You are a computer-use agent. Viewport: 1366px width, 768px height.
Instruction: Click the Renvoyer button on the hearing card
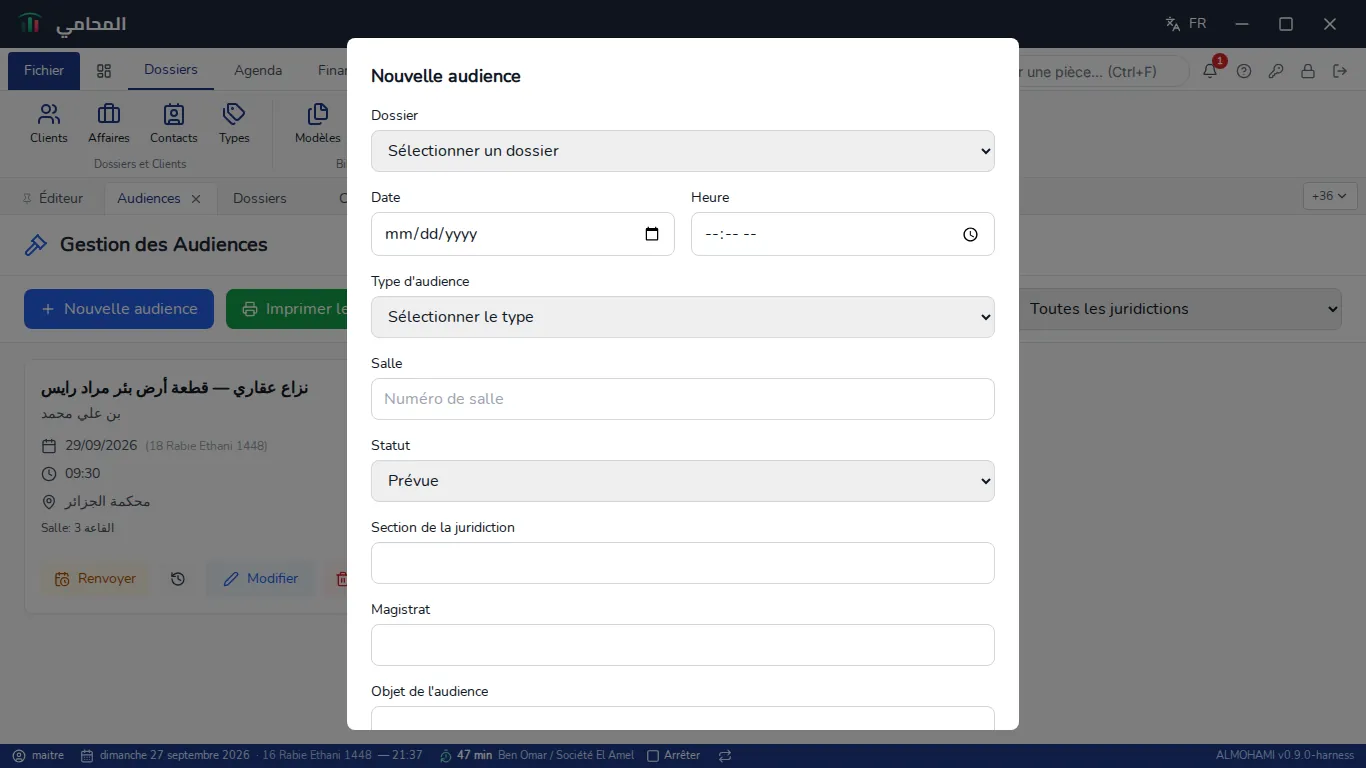coord(95,579)
